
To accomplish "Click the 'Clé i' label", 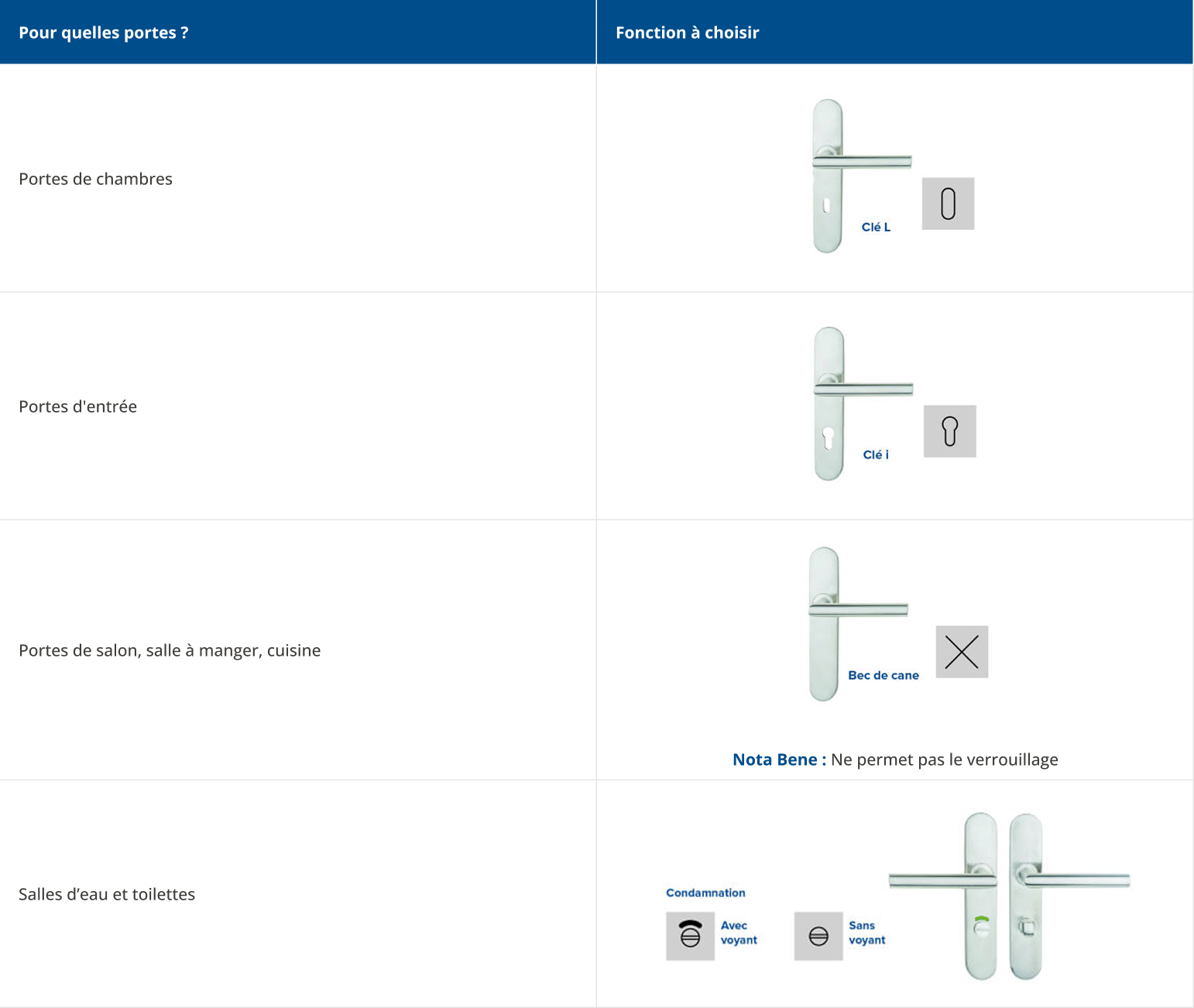I will pyautogui.click(x=876, y=454).
